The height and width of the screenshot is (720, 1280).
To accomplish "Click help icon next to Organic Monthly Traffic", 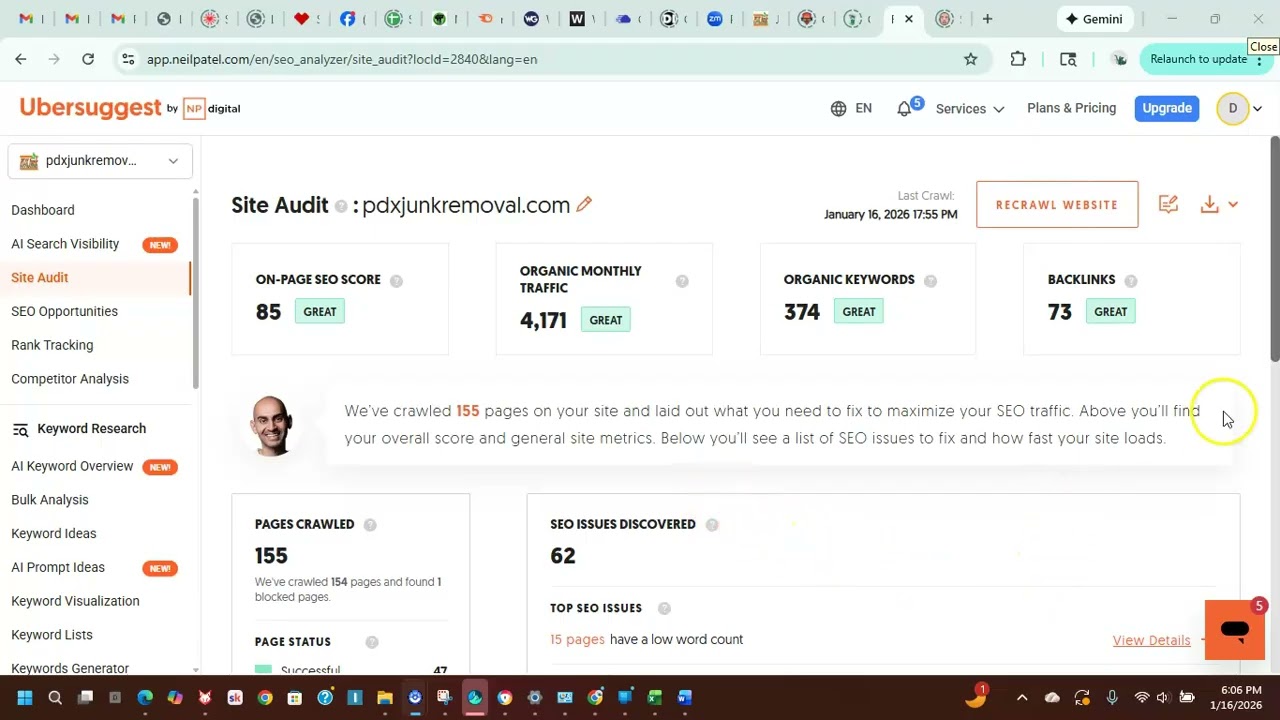I will [x=682, y=281].
